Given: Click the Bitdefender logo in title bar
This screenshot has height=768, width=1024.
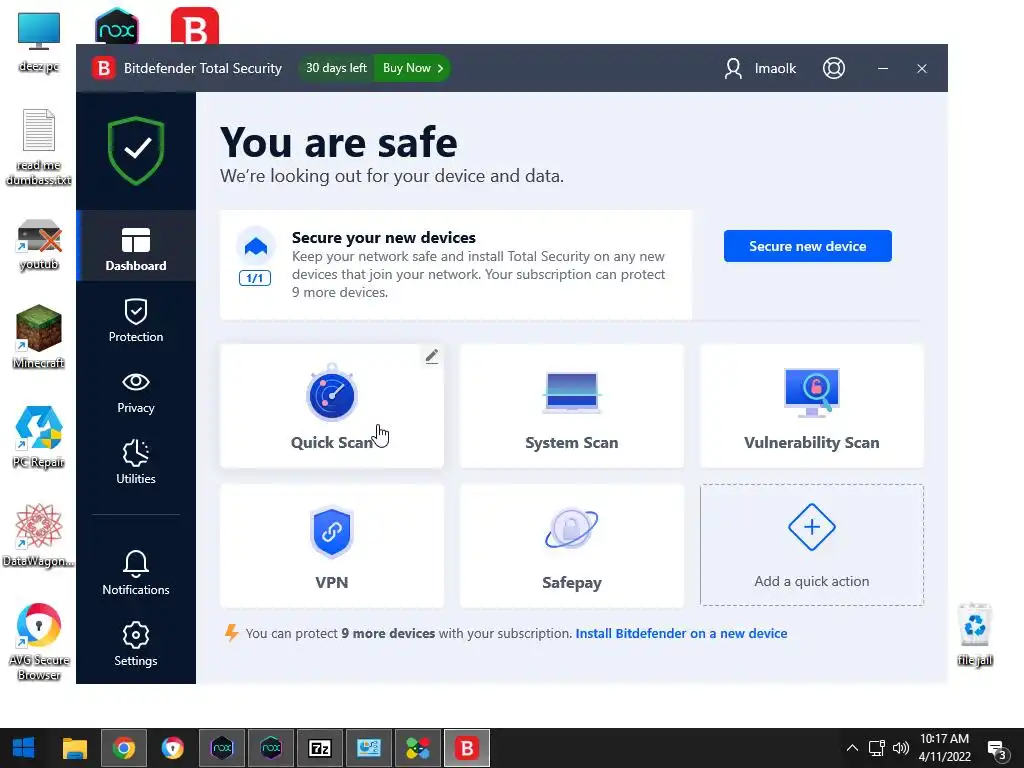Looking at the screenshot, I should (103, 68).
